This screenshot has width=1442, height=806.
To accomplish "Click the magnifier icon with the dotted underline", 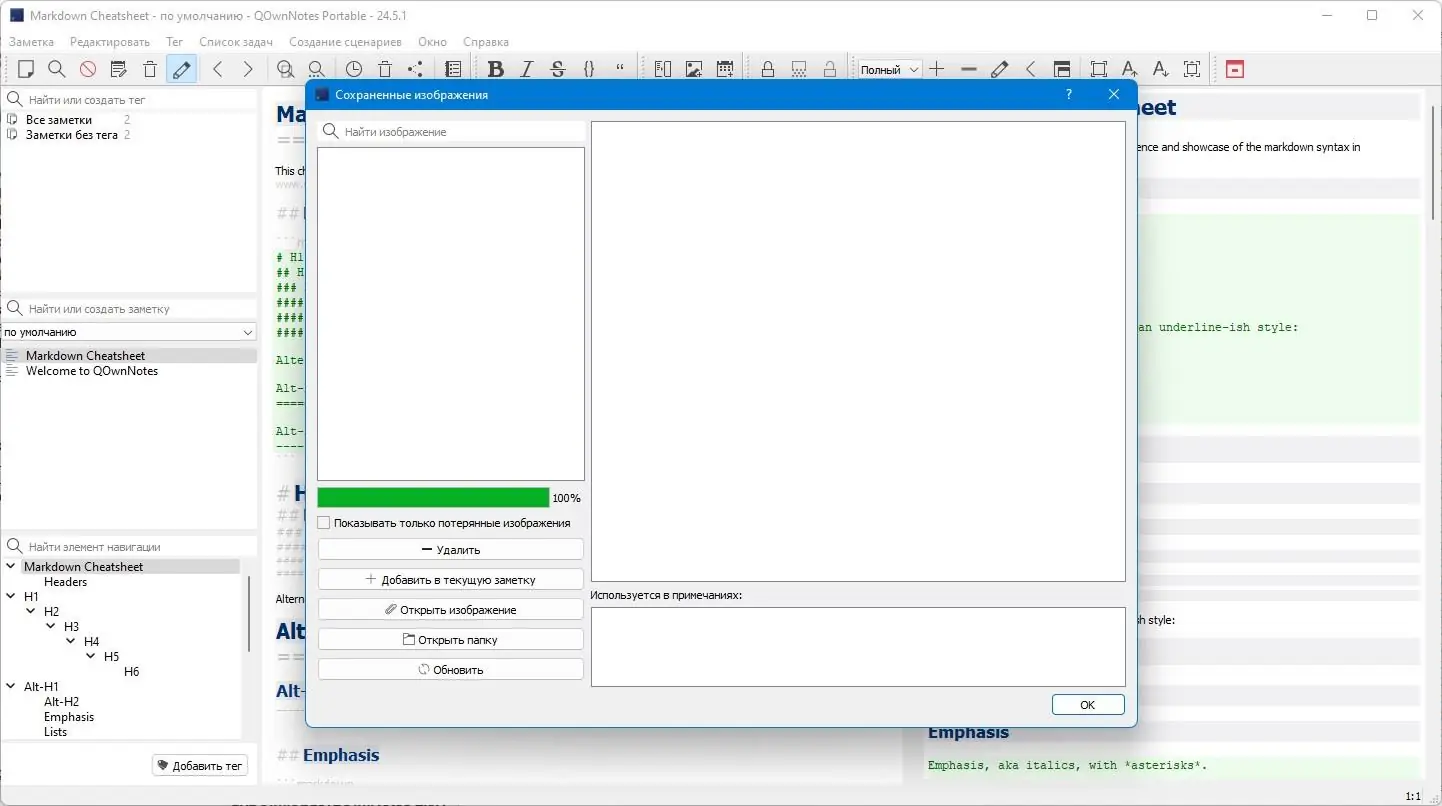I will (317, 69).
